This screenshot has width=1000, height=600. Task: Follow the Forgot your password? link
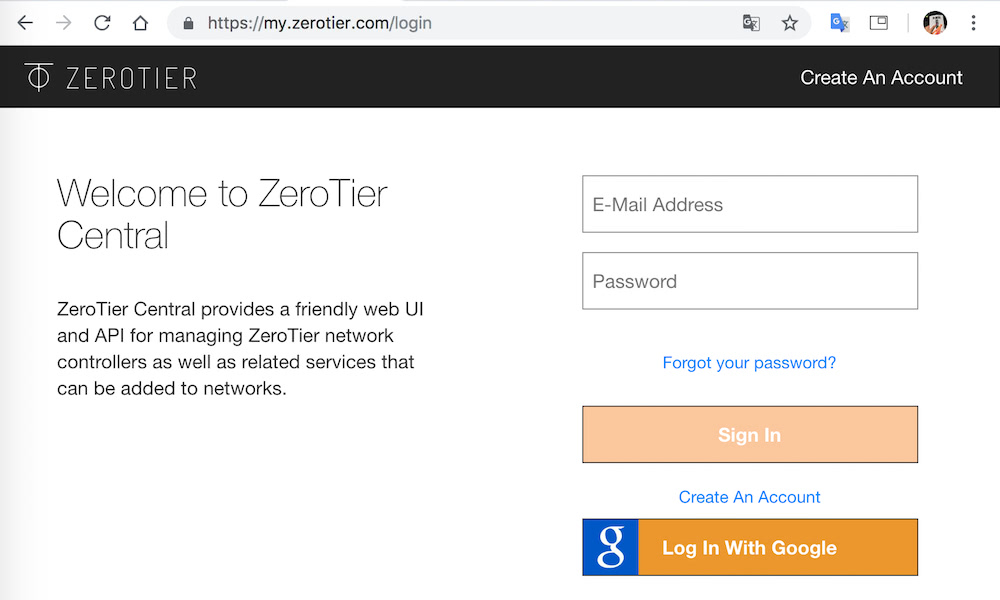(749, 363)
